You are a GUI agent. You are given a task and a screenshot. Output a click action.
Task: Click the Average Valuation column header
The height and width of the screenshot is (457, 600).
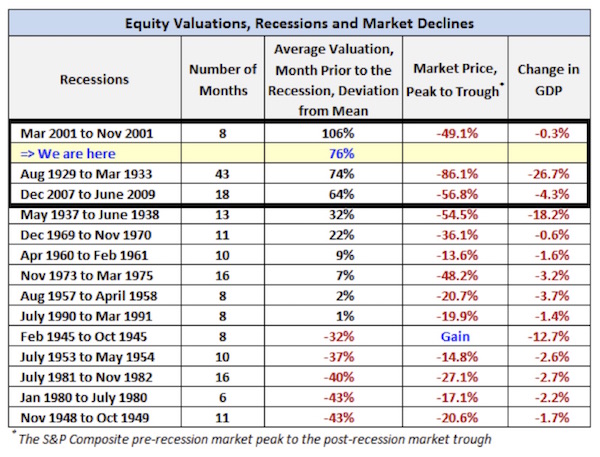coord(333,80)
